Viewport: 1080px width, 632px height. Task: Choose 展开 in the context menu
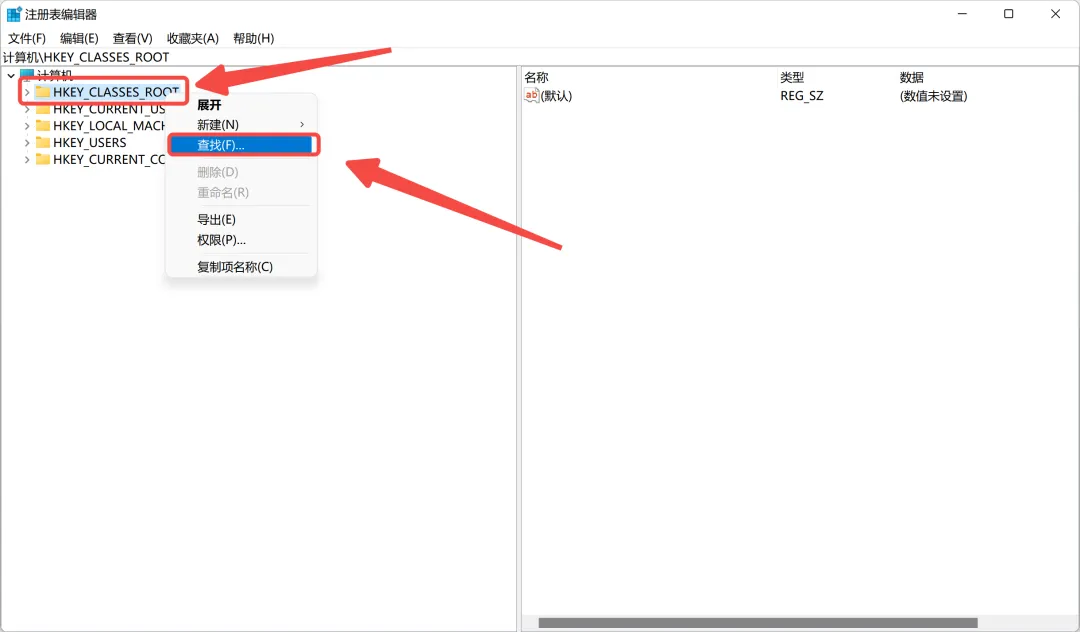coord(209,105)
